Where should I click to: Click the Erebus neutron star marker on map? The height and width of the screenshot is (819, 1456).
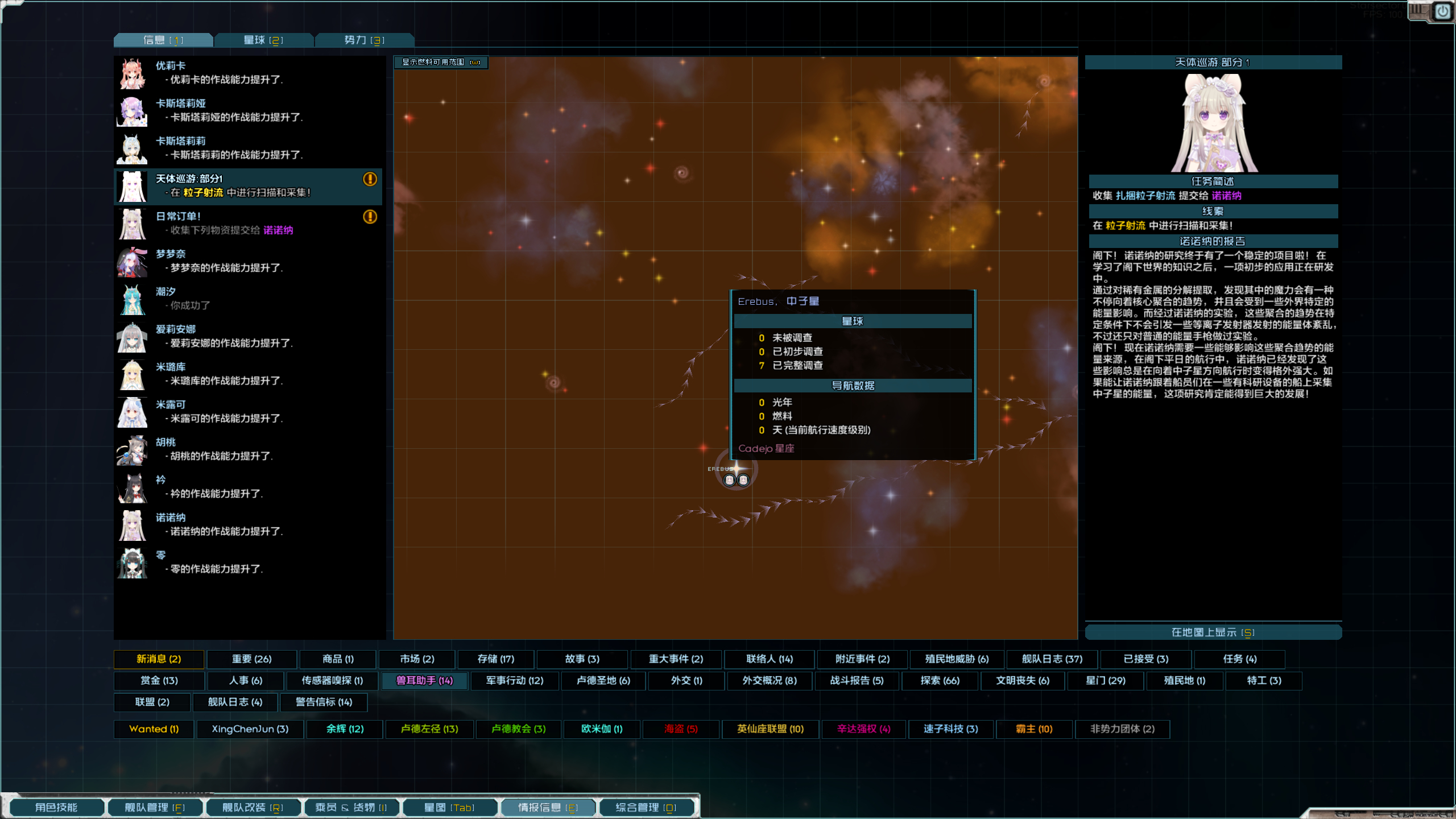[x=737, y=470]
